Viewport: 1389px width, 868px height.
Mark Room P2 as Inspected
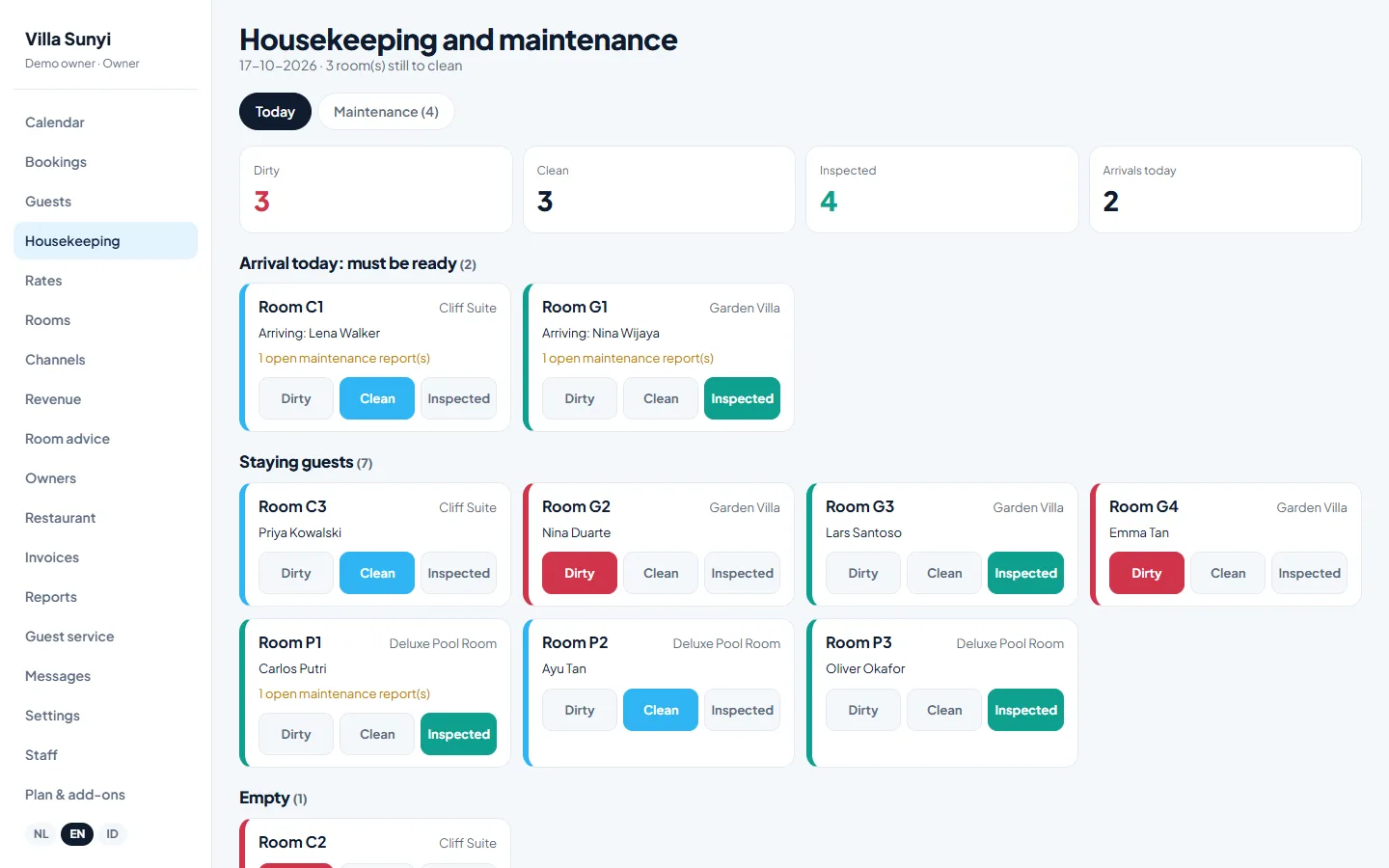743,710
